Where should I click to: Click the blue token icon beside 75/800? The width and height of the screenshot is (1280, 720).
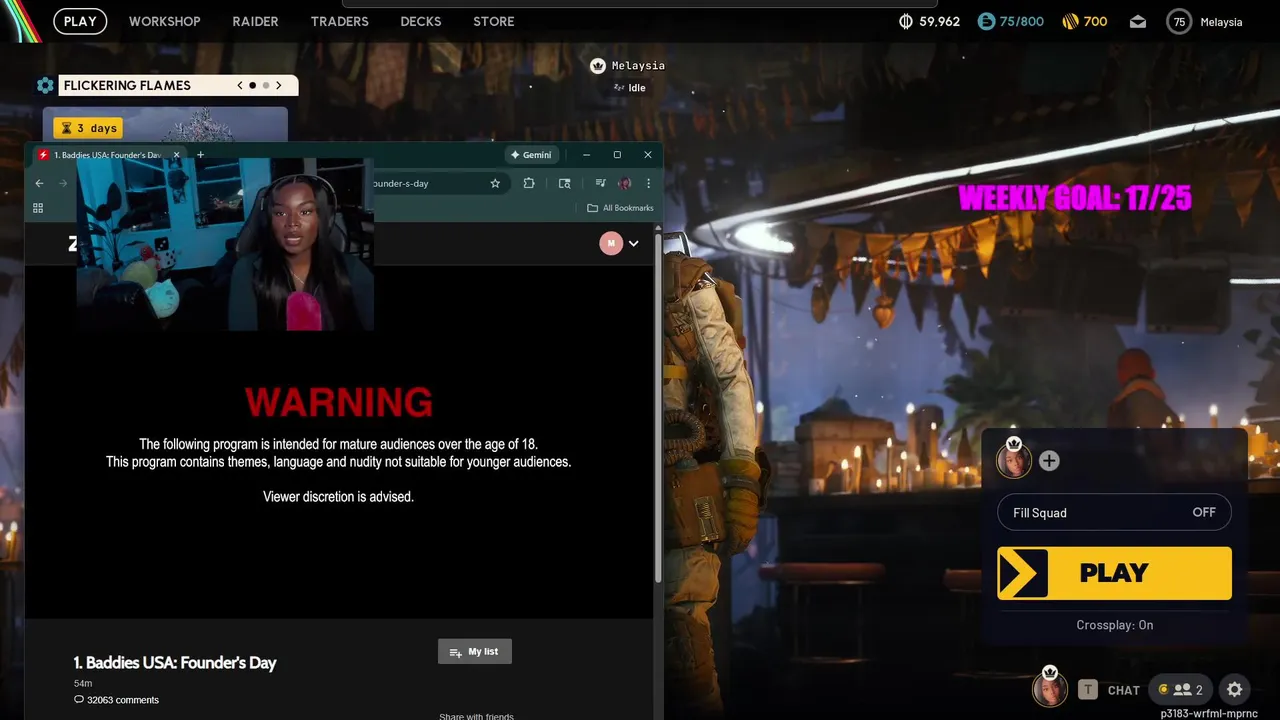(986, 21)
